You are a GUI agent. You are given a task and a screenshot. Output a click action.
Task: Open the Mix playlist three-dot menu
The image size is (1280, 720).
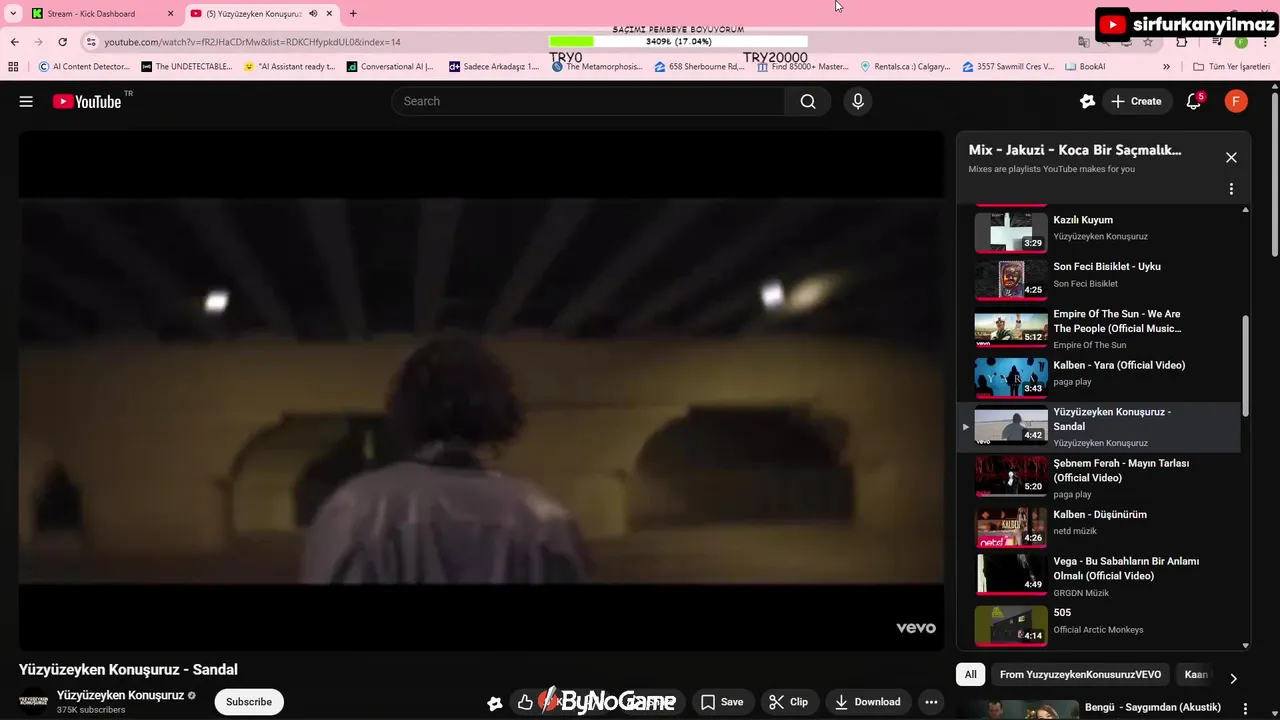[x=1231, y=189]
